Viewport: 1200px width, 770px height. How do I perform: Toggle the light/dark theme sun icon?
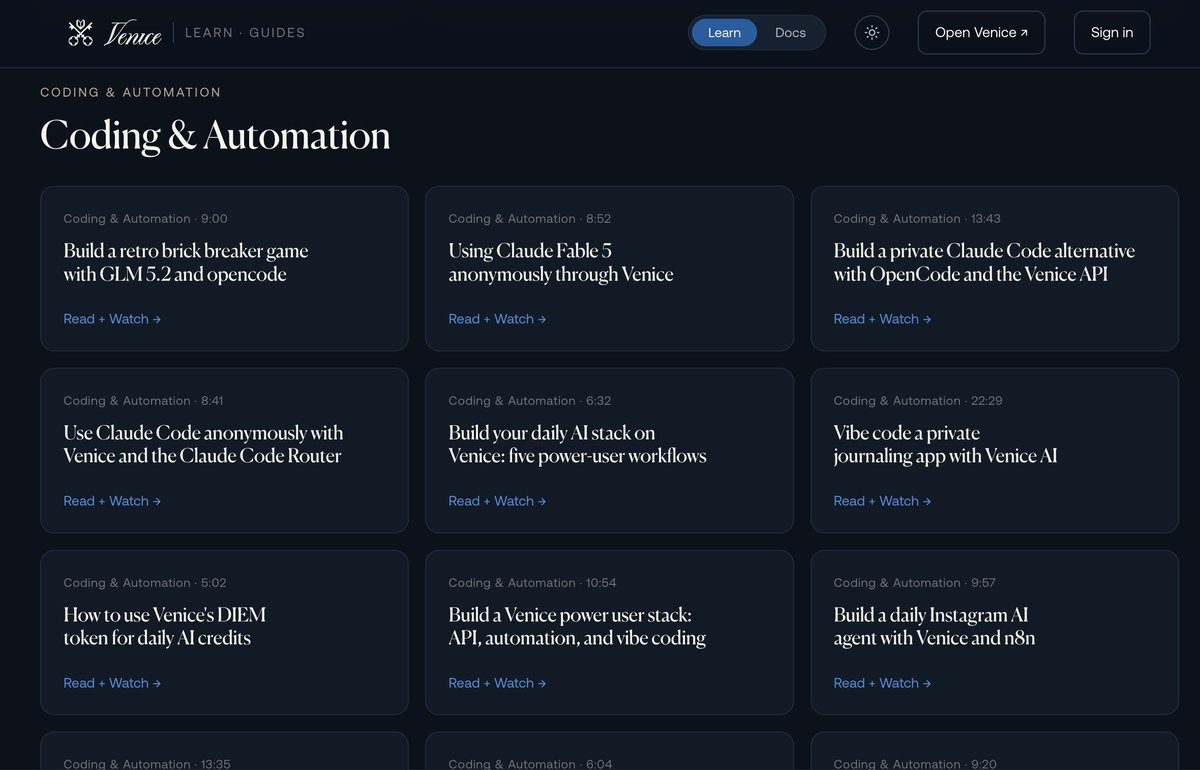click(x=872, y=32)
